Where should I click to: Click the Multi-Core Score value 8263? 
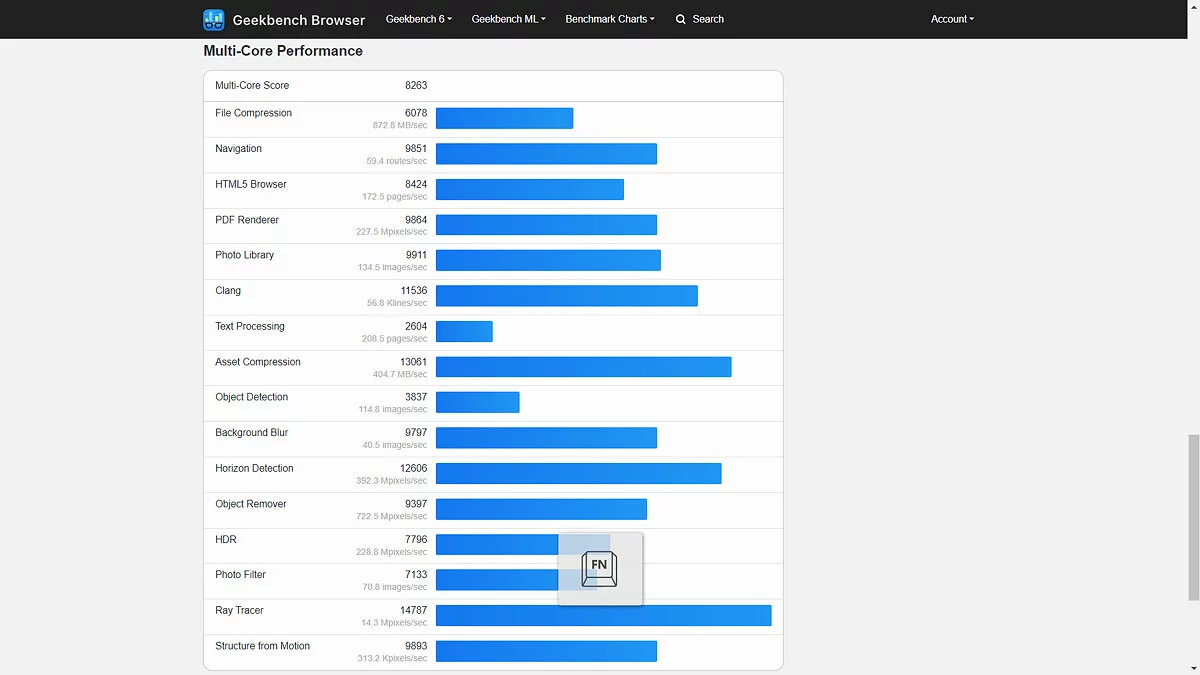[415, 86]
